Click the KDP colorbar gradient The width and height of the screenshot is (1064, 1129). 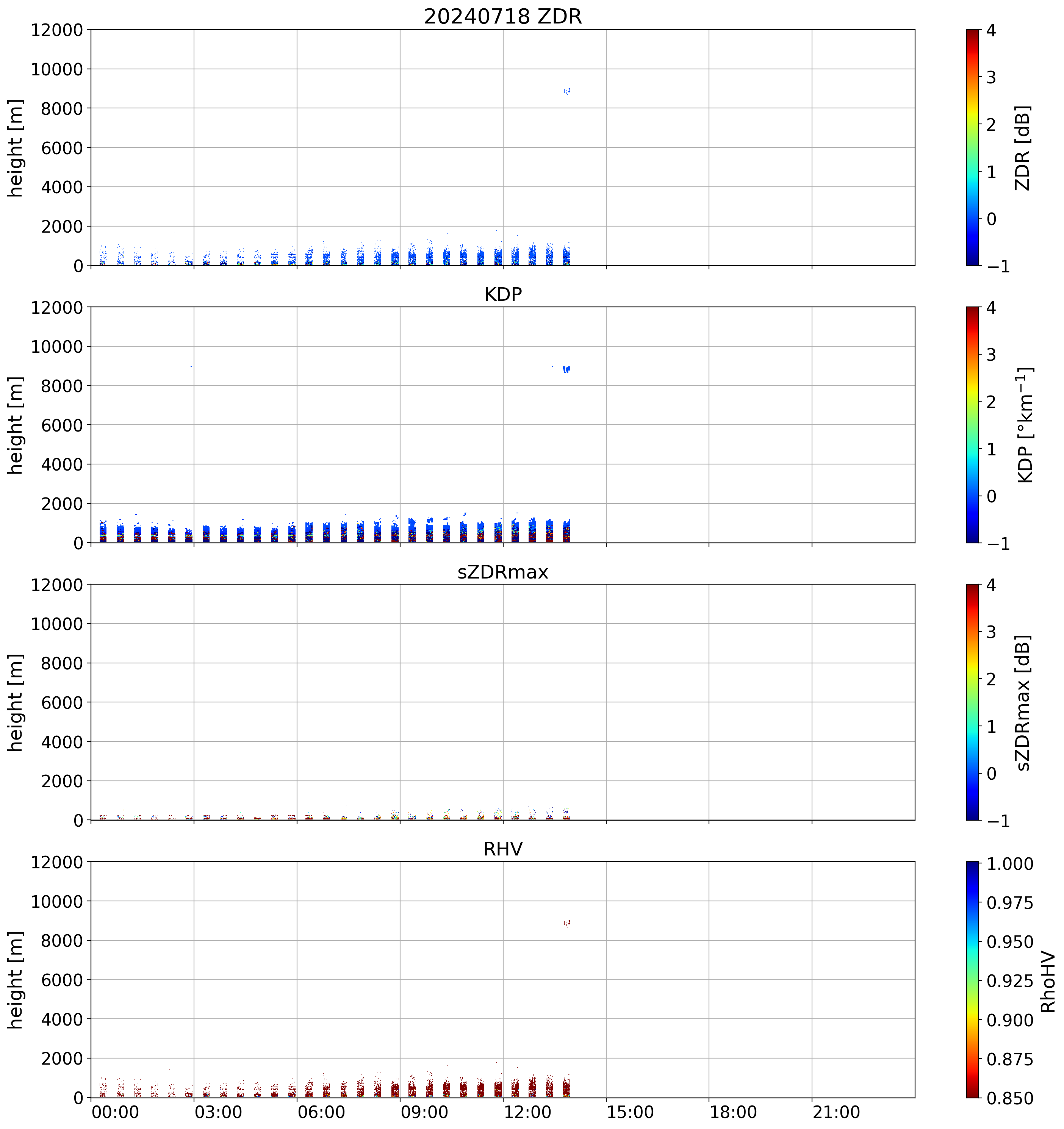coord(972,425)
